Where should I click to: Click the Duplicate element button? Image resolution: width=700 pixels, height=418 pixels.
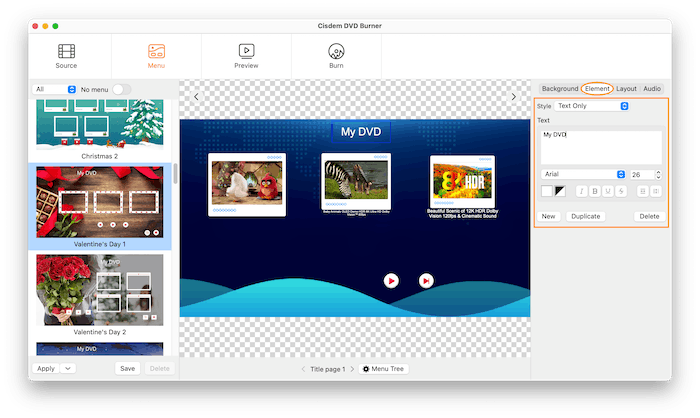(585, 216)
